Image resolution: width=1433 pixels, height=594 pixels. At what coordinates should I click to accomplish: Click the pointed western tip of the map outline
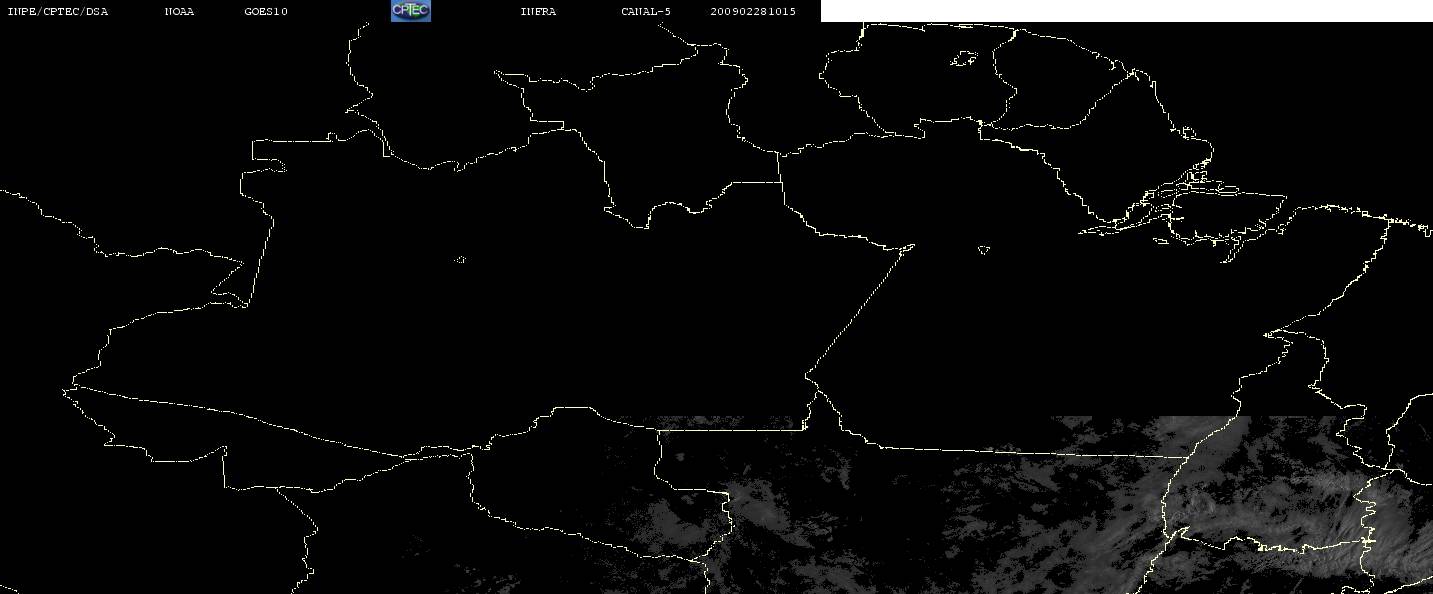click(68, 390)
